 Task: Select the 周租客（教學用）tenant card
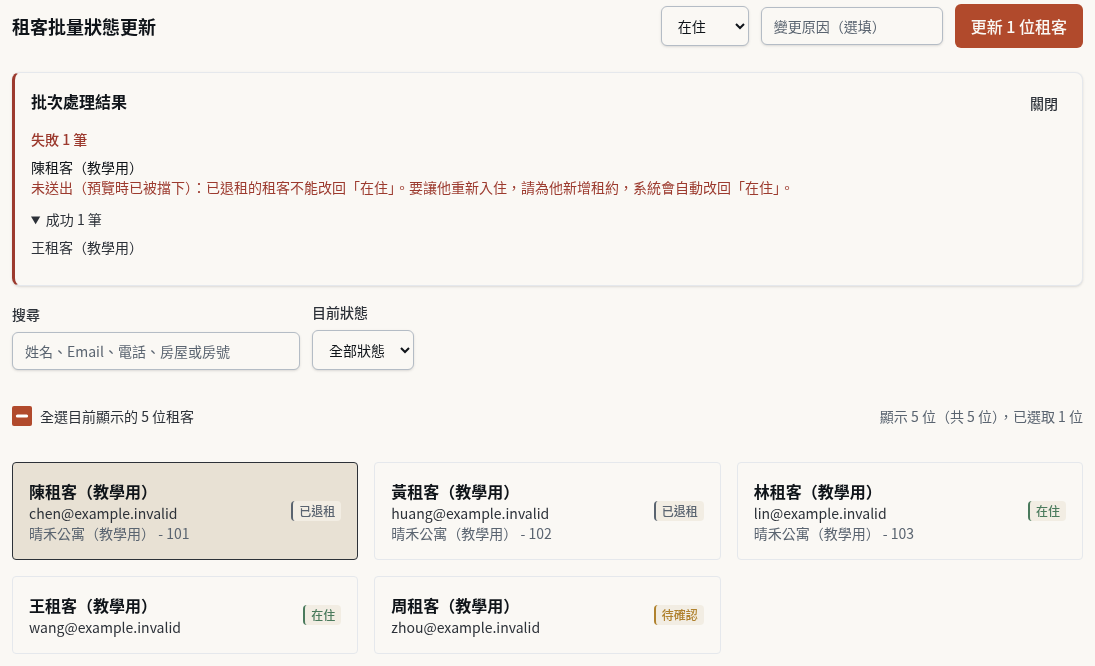point(548,615)
